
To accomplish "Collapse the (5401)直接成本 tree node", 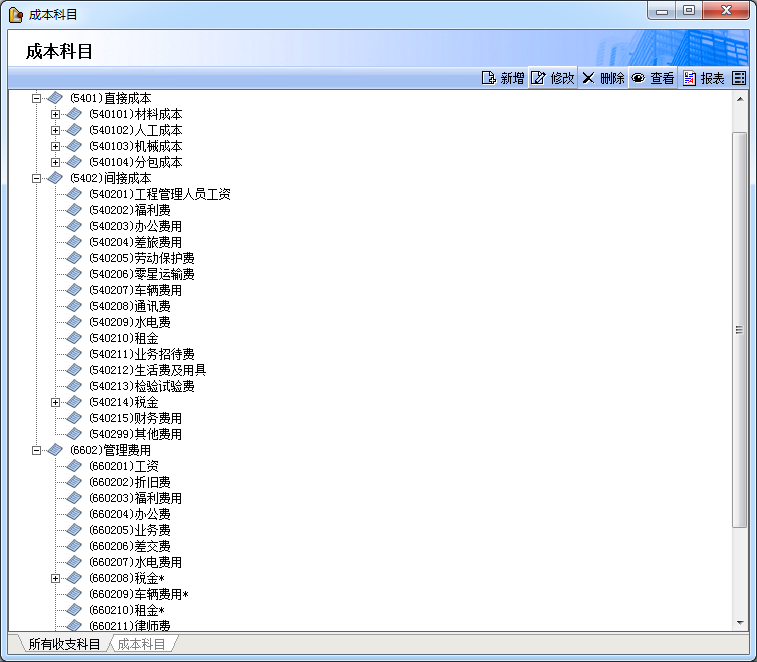I will pyautogui.click(x=37, y=98).
